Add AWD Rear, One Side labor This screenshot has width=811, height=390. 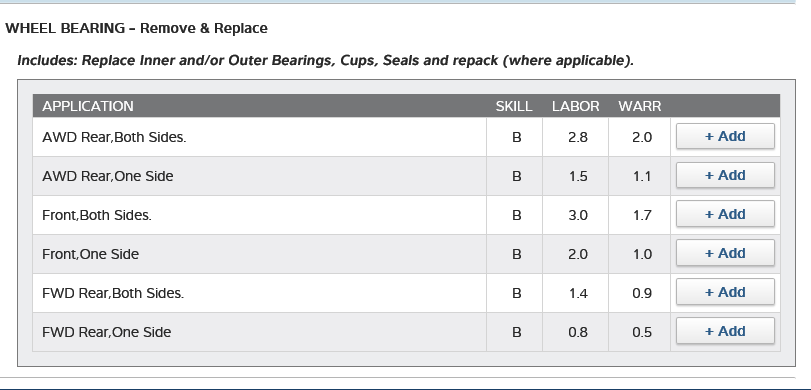pos(725,175)
